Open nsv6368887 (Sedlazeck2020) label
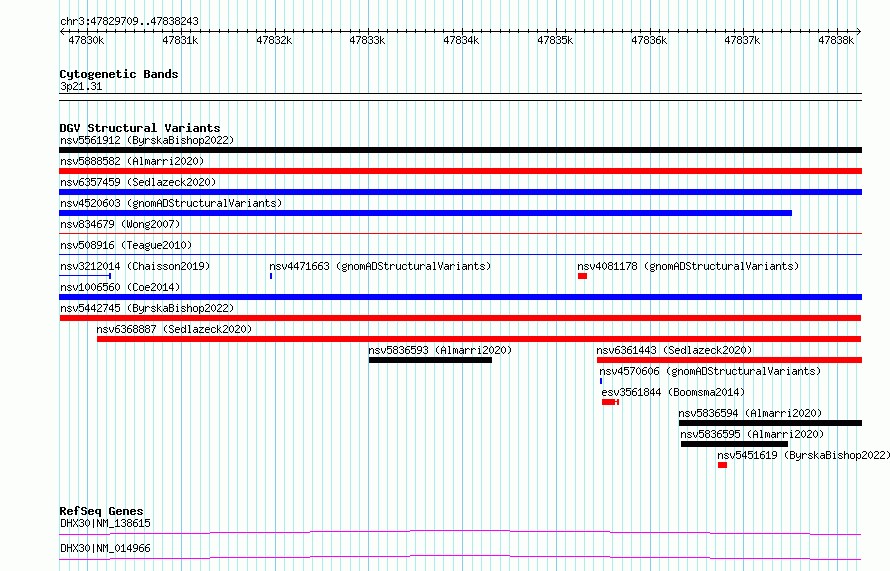The width and height of the screenshot is (890, 571). (x=174, y=329)
